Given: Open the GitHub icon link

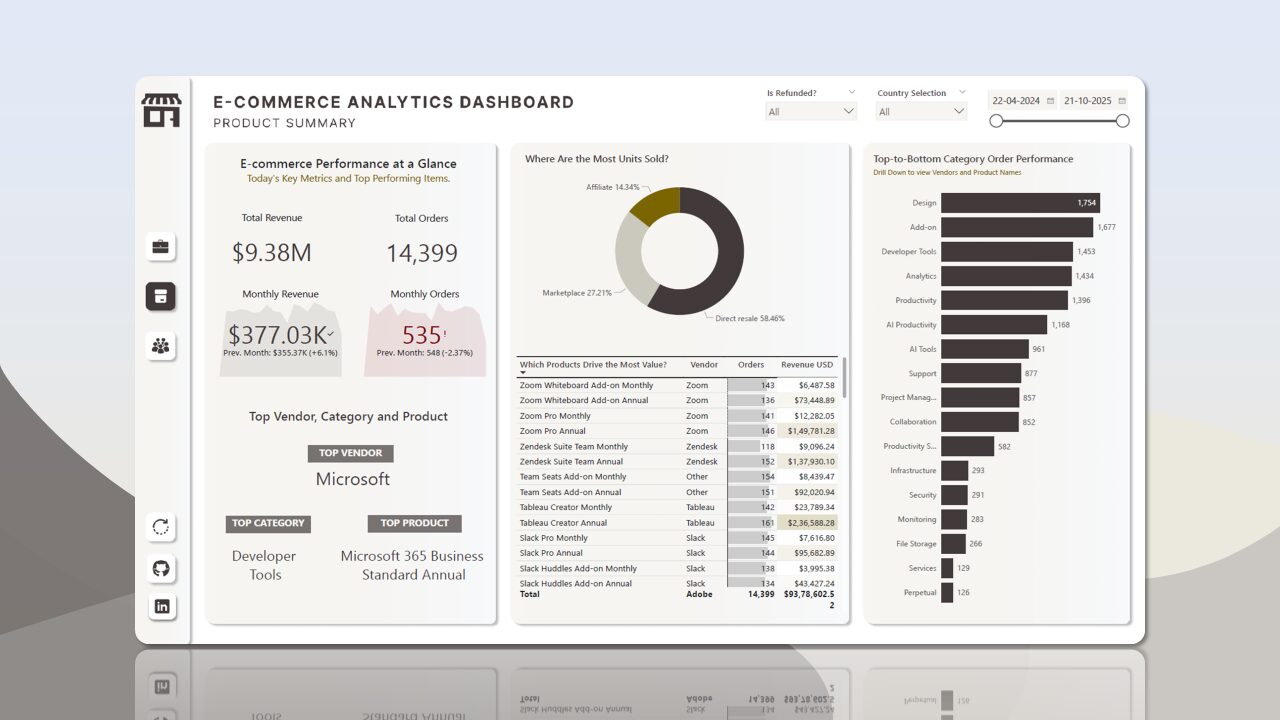Looking at the screenshot, I should pyautogui.click(x=161, y=568).
